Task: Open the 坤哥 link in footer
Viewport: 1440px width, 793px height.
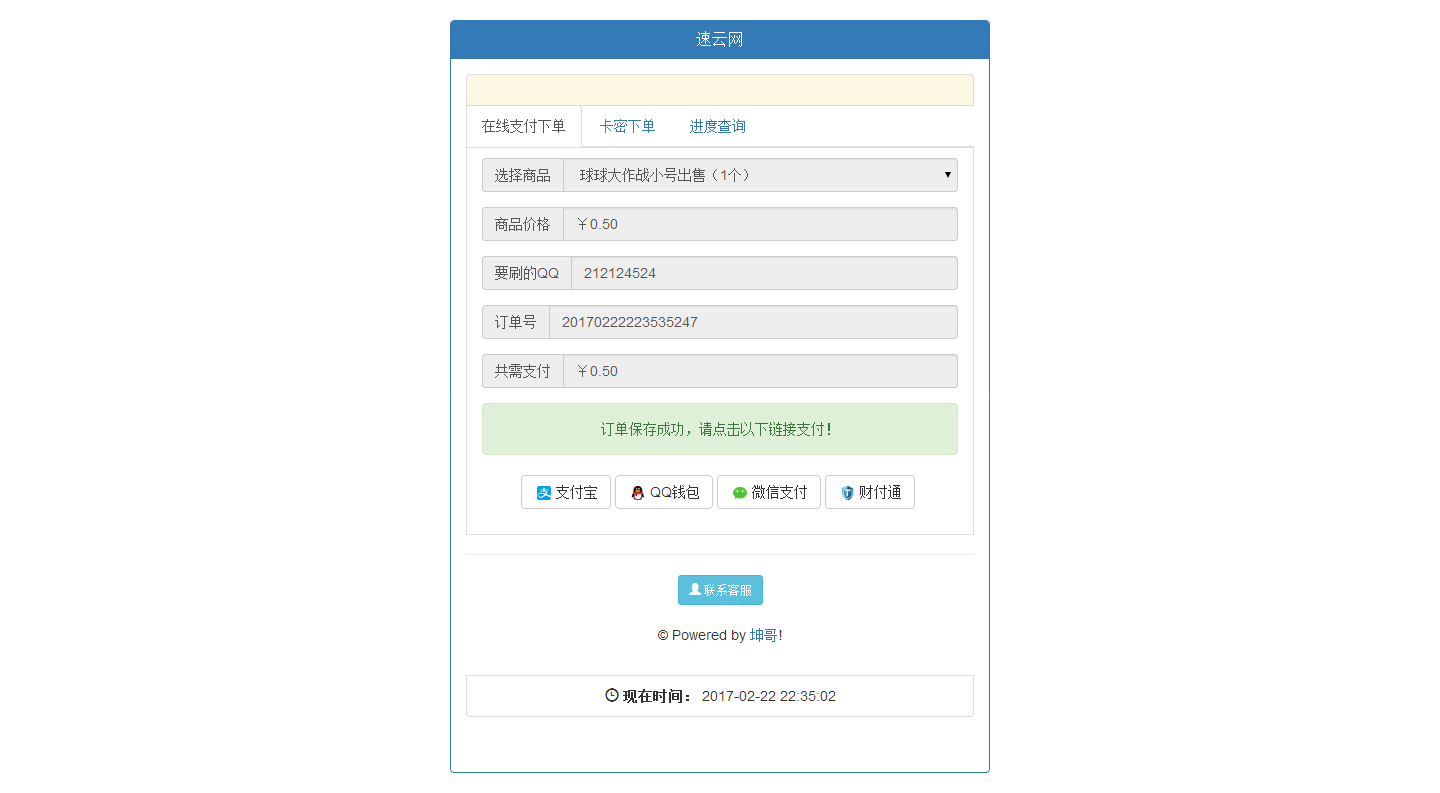Action: tap(764, 635)
